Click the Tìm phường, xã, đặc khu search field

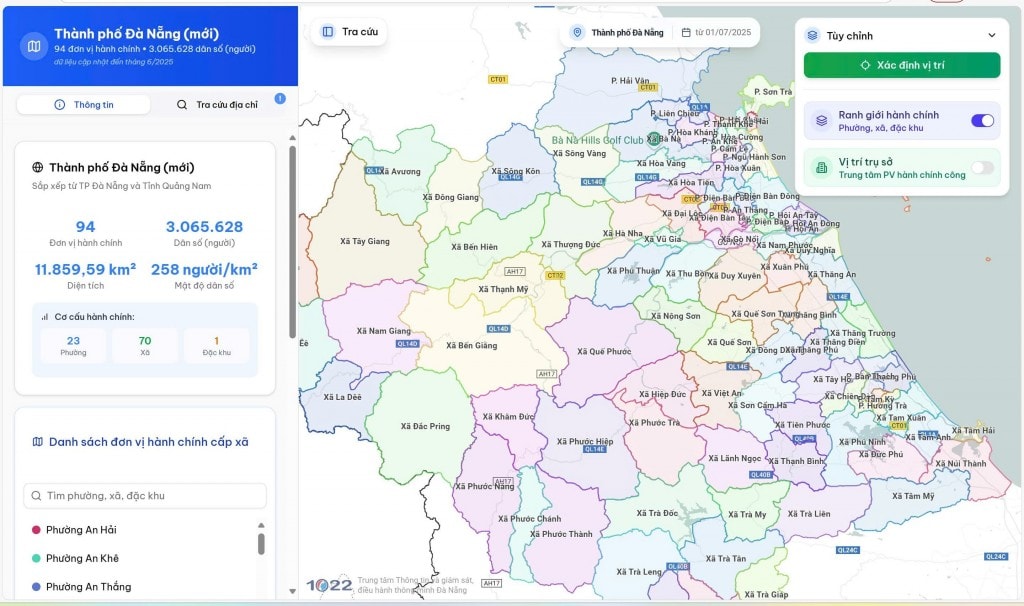point(145,496)
